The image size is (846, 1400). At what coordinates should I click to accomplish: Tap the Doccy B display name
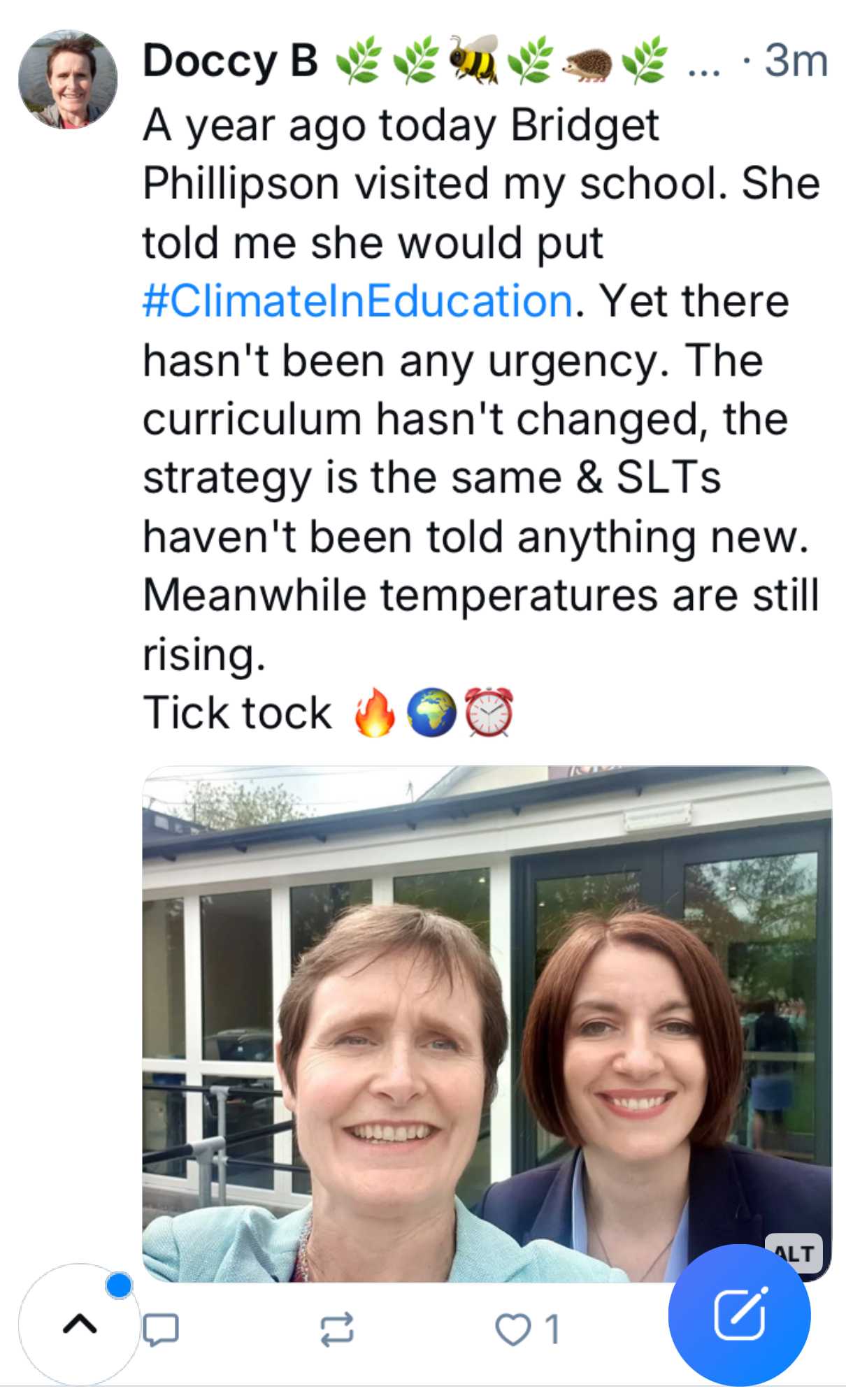coord(231,60)
